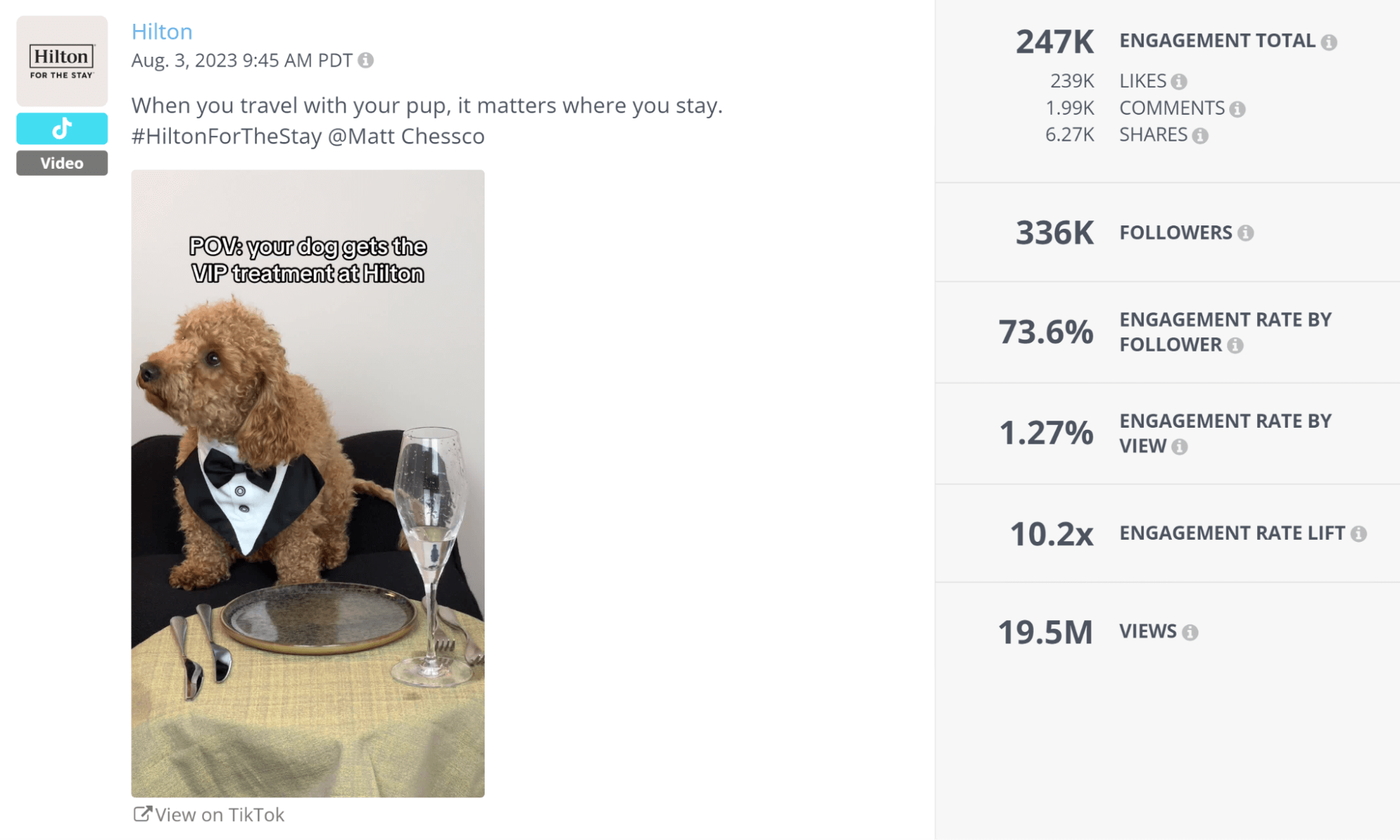This screenshot has height=840, width=1400.
Task: Click the Views info icon
Action: tap(1191, 631)
